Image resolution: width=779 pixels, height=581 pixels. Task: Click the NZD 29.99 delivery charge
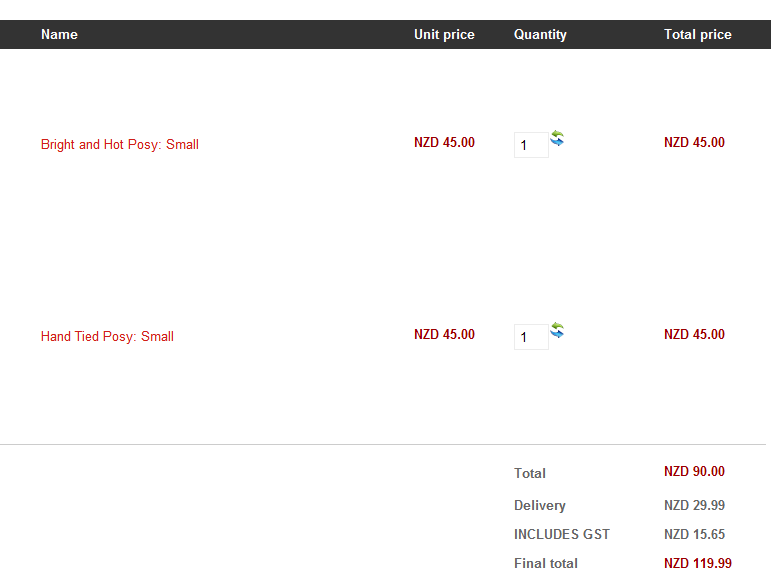pos(694,505)
